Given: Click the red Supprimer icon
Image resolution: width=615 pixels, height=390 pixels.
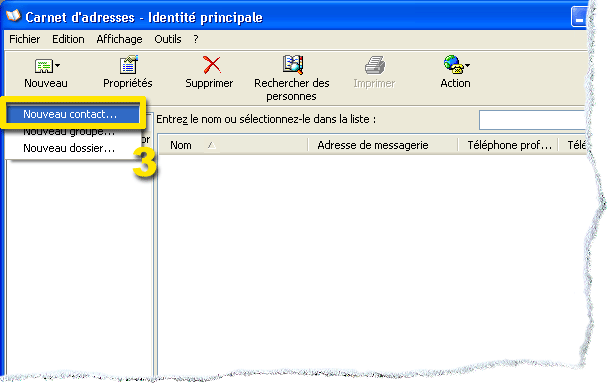Looking at the screenshot, I should (x=212, y=65).
